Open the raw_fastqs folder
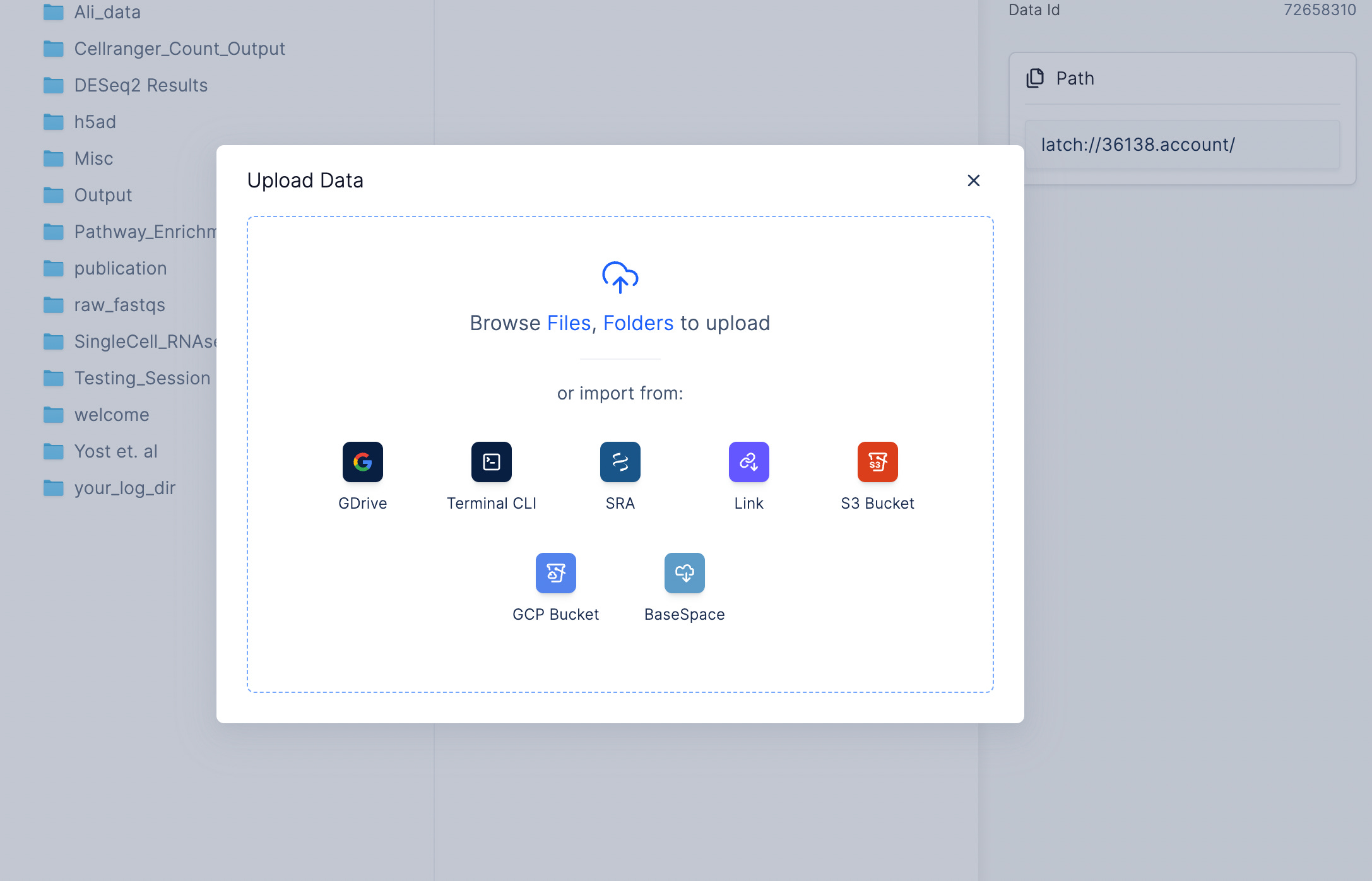Screen dimensions: 1372x881 pyautogui.click(x=104, y=305)
